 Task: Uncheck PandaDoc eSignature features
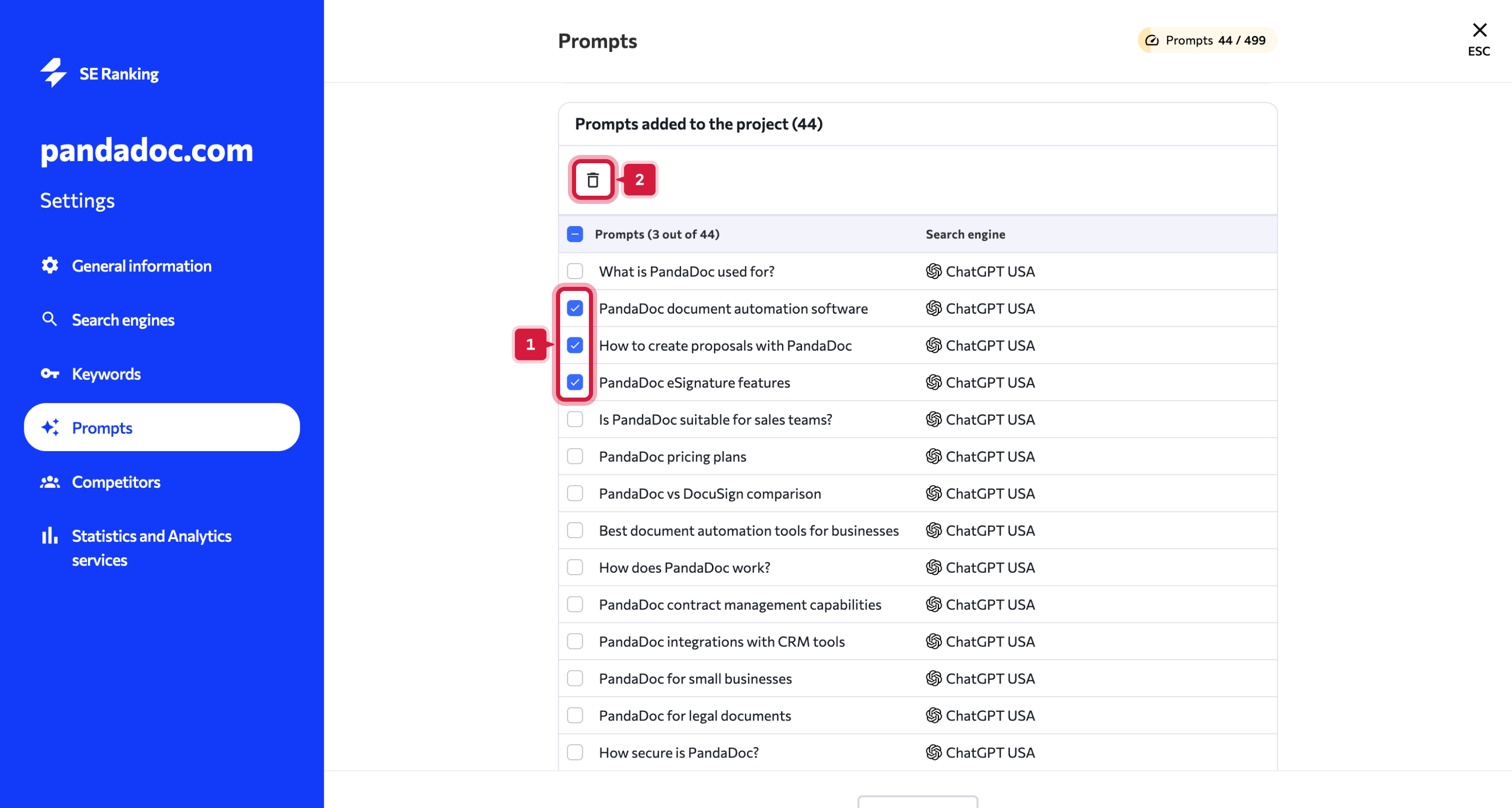pos(575,382)
